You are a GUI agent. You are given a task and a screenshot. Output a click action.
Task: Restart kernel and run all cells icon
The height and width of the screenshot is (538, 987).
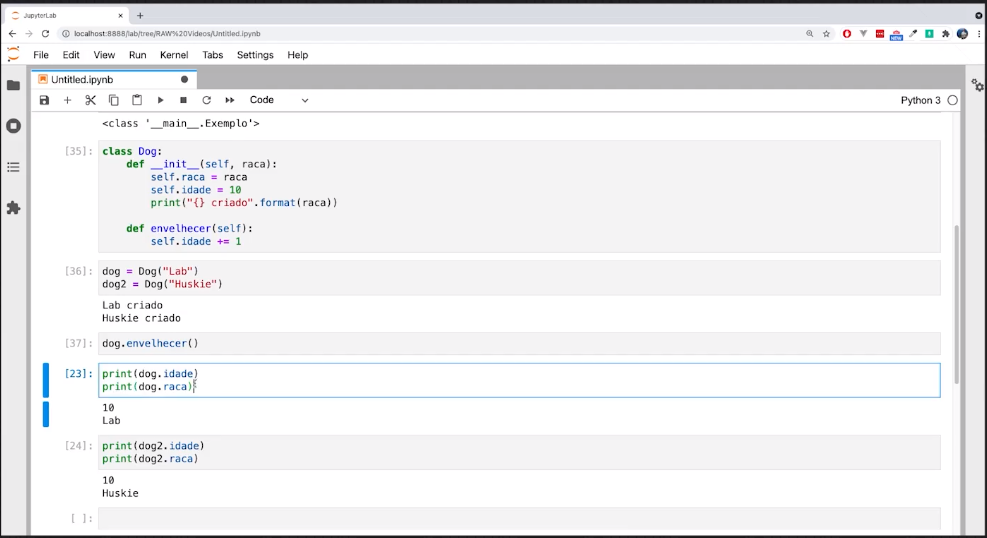pyautogui.click(x=230, y=100)
